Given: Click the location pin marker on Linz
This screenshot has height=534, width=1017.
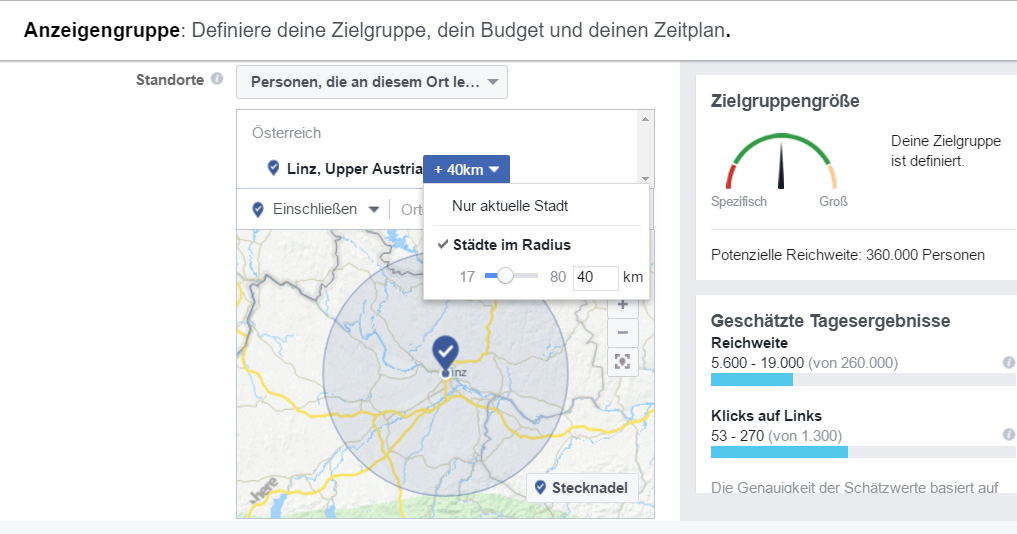Looking at the screenshot, I should [x=445, y=352].
